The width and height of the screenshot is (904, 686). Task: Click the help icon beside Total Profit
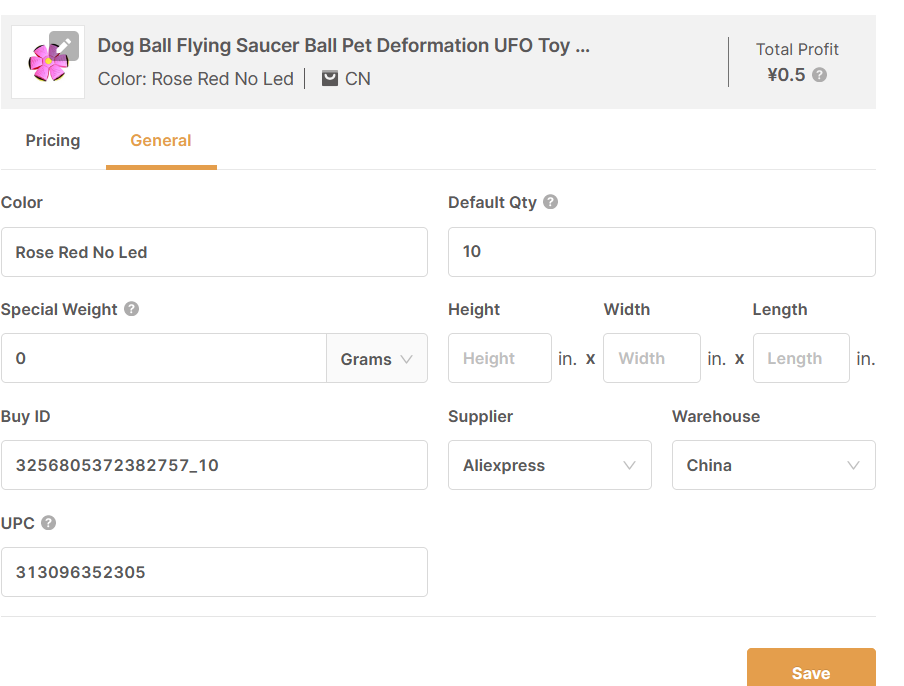(819, 75)
